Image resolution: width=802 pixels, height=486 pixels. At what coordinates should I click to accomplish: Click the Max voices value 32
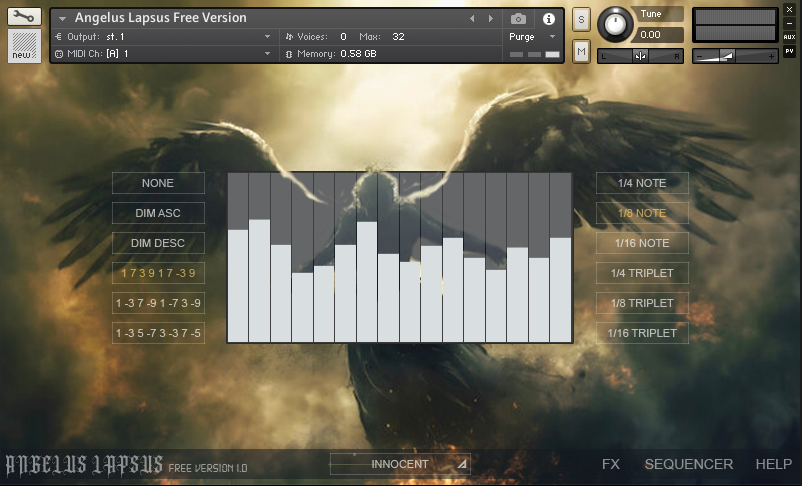pos(398,37)
